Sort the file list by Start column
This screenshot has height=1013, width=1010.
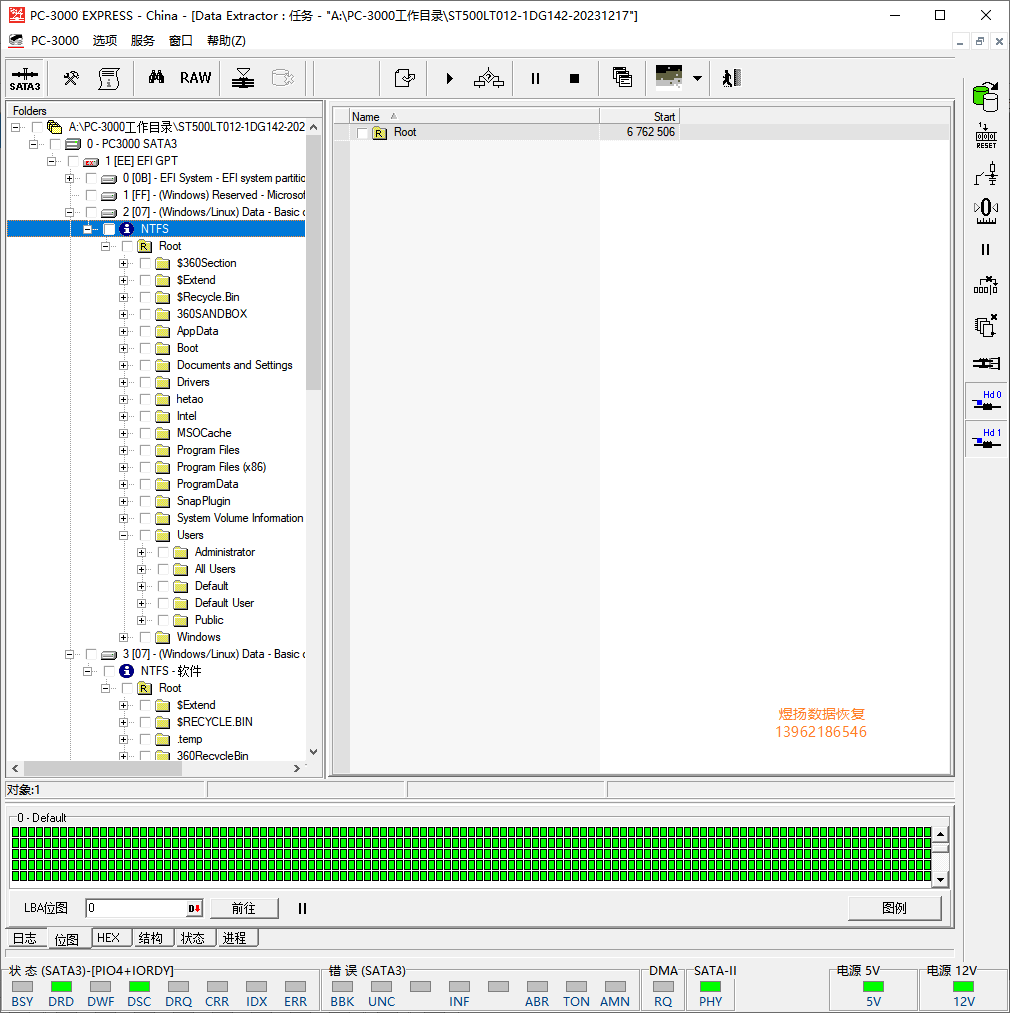639,117
